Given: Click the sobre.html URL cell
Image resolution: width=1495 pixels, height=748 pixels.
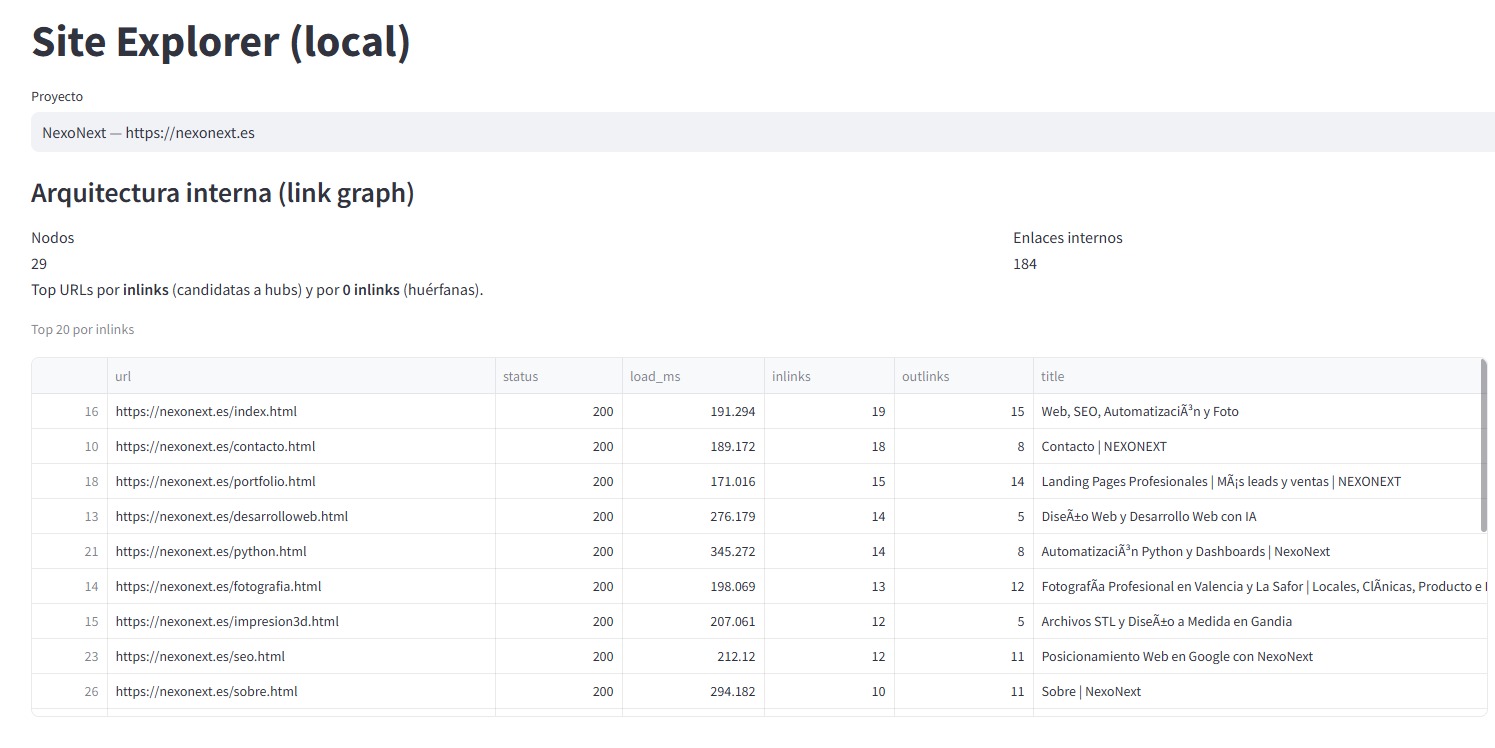Looking at the screenshot, I should tap(206, 691).
